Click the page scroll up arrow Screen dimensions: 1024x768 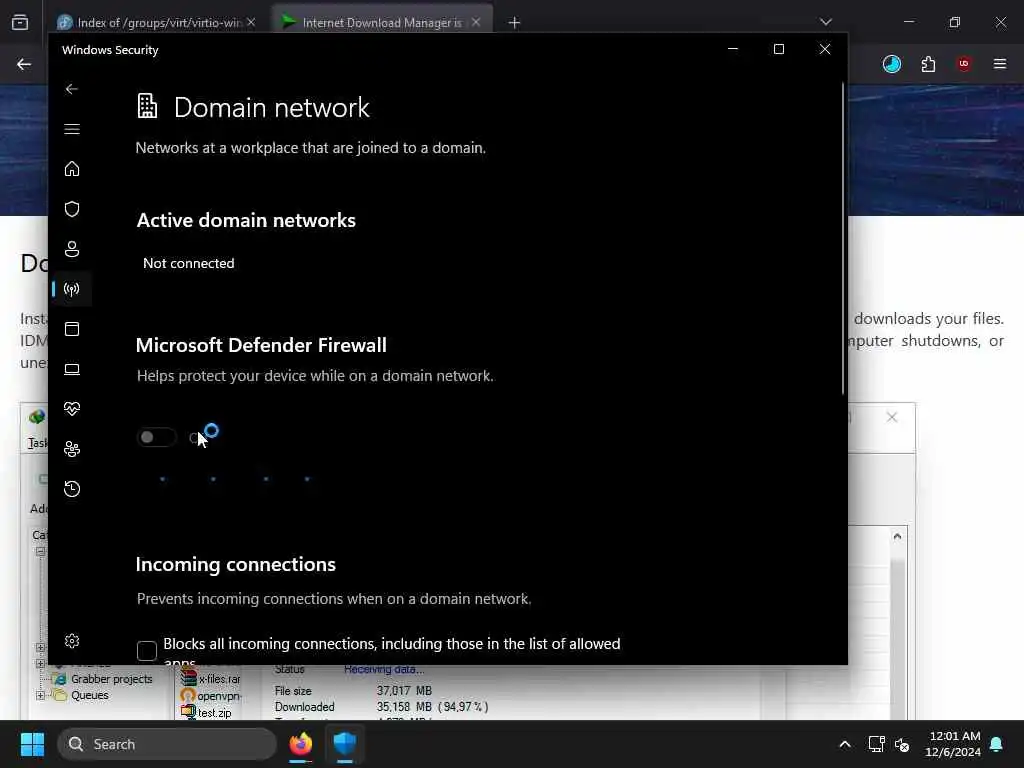pos(897,536)
